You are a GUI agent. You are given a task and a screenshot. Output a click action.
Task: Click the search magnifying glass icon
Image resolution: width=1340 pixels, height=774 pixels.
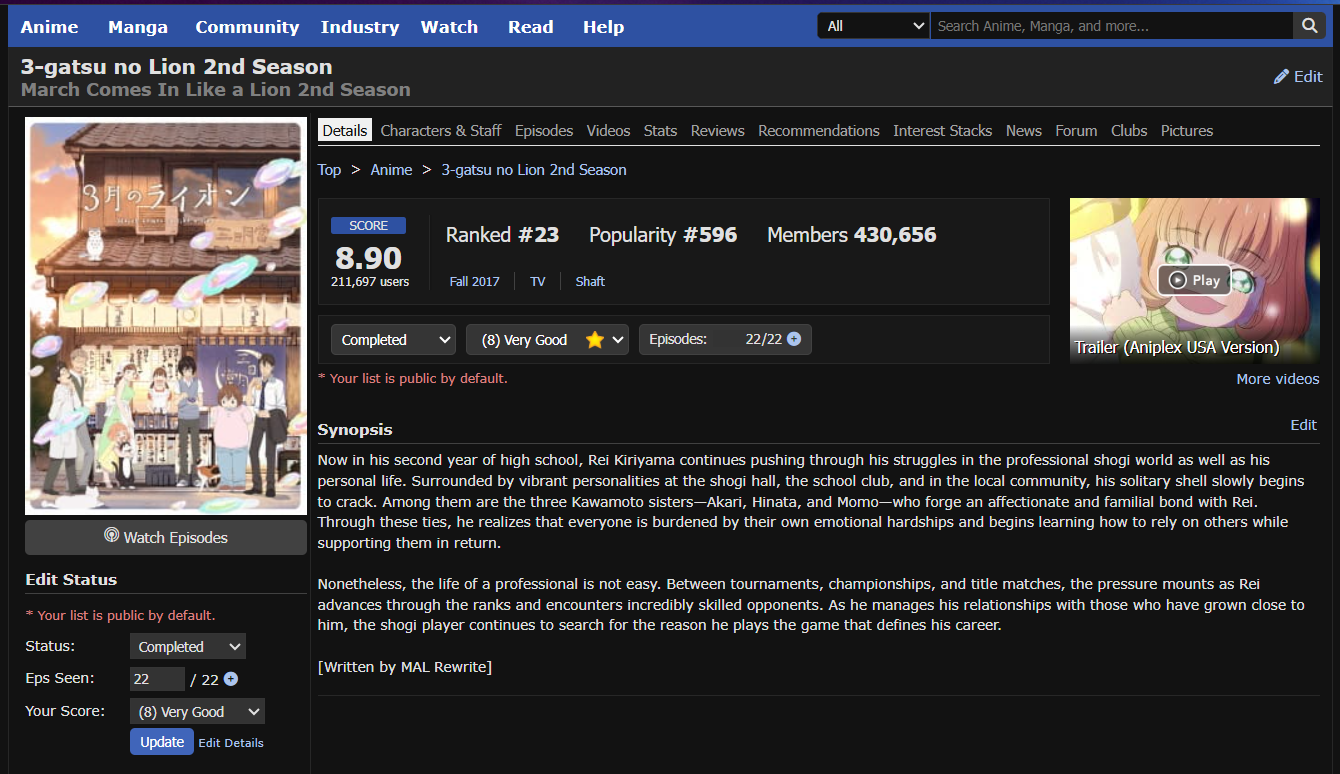tap(1308, 26)
